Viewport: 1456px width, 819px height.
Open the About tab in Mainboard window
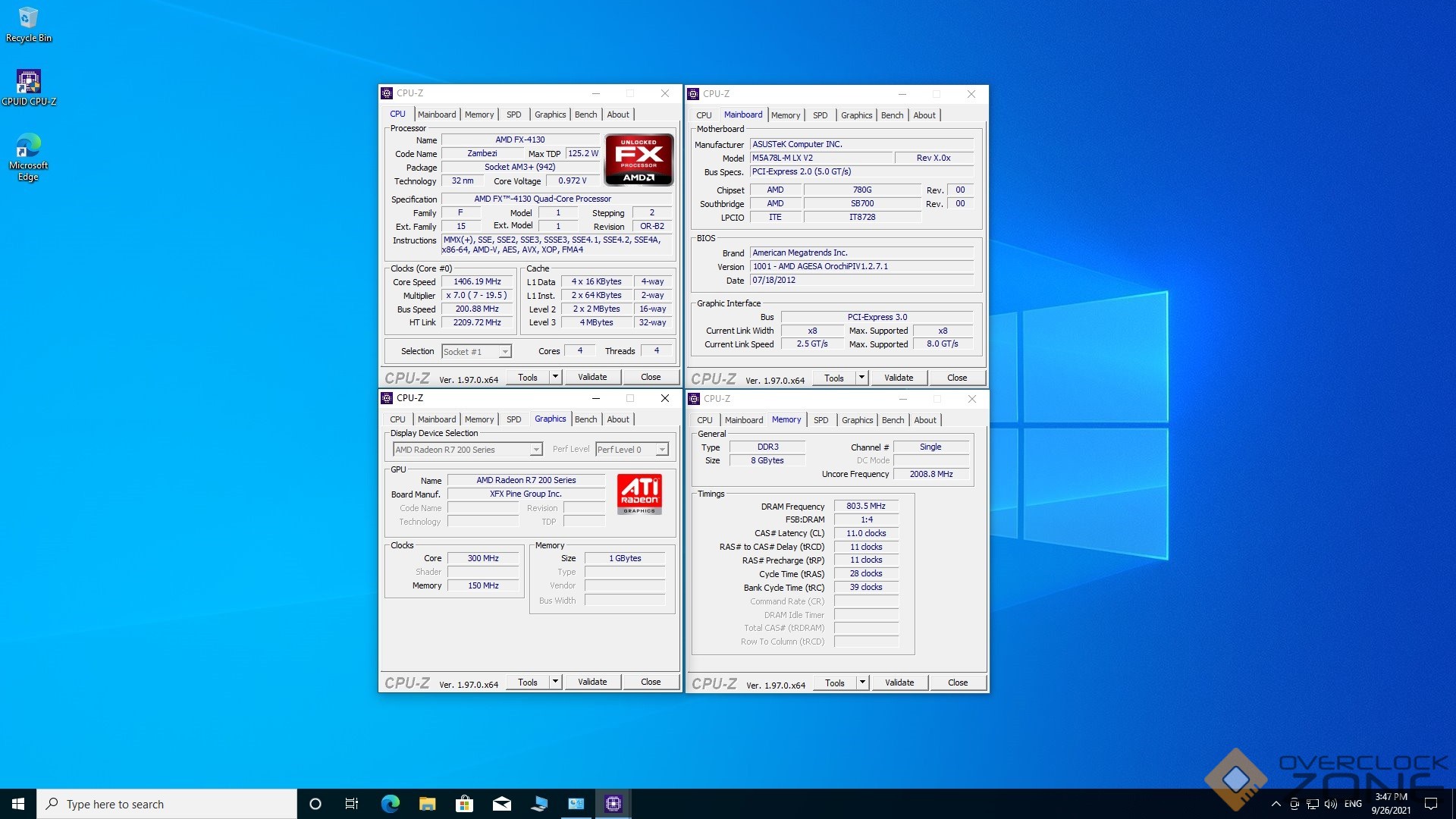(x=924, y=115)
